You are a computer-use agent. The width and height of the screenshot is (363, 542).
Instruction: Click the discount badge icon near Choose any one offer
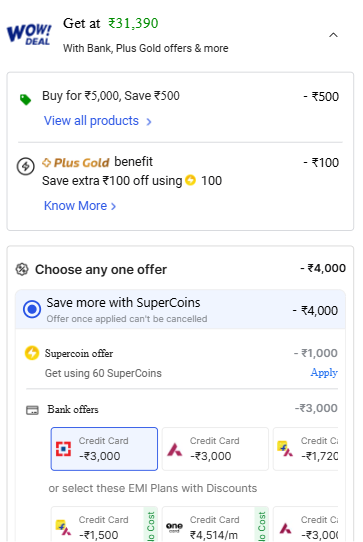(22, 269)
